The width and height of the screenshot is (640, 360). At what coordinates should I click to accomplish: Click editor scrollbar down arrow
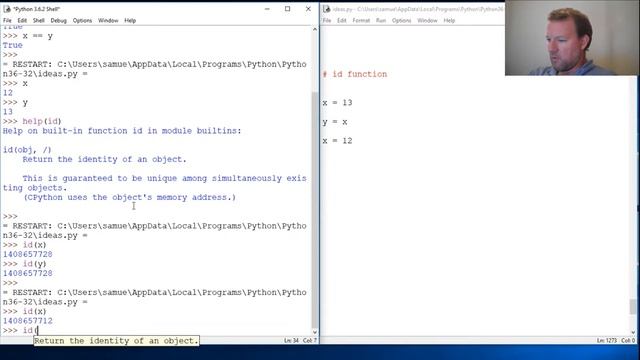tap(633, 332)
